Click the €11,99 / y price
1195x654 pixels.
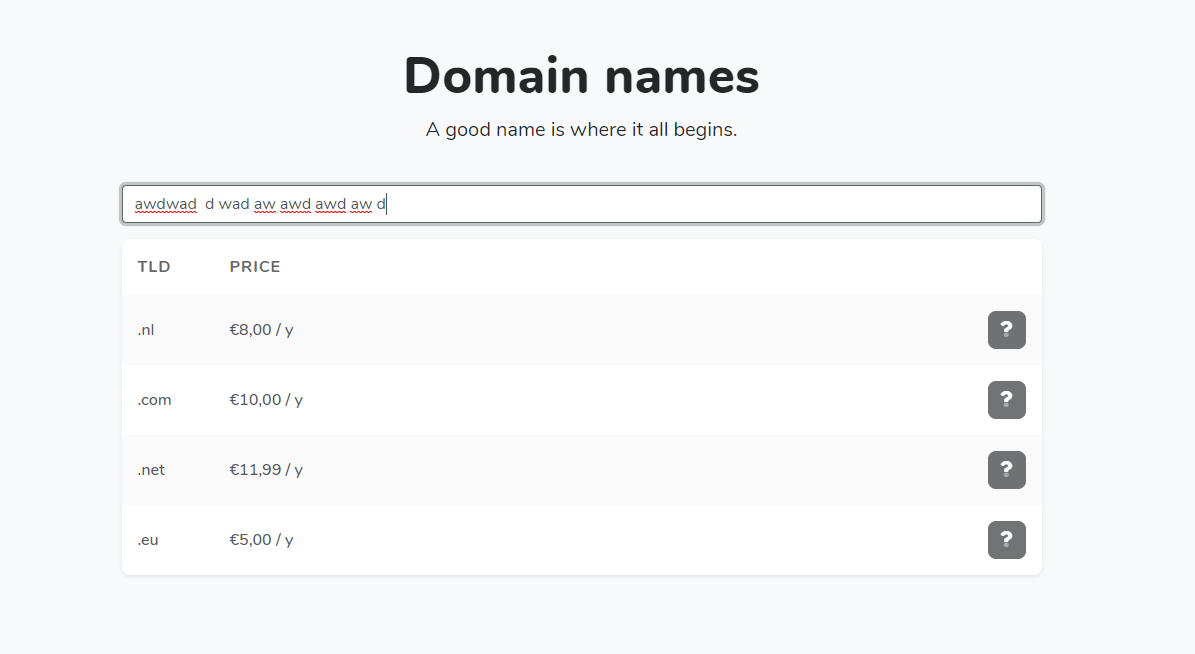[x=266, y=470]
